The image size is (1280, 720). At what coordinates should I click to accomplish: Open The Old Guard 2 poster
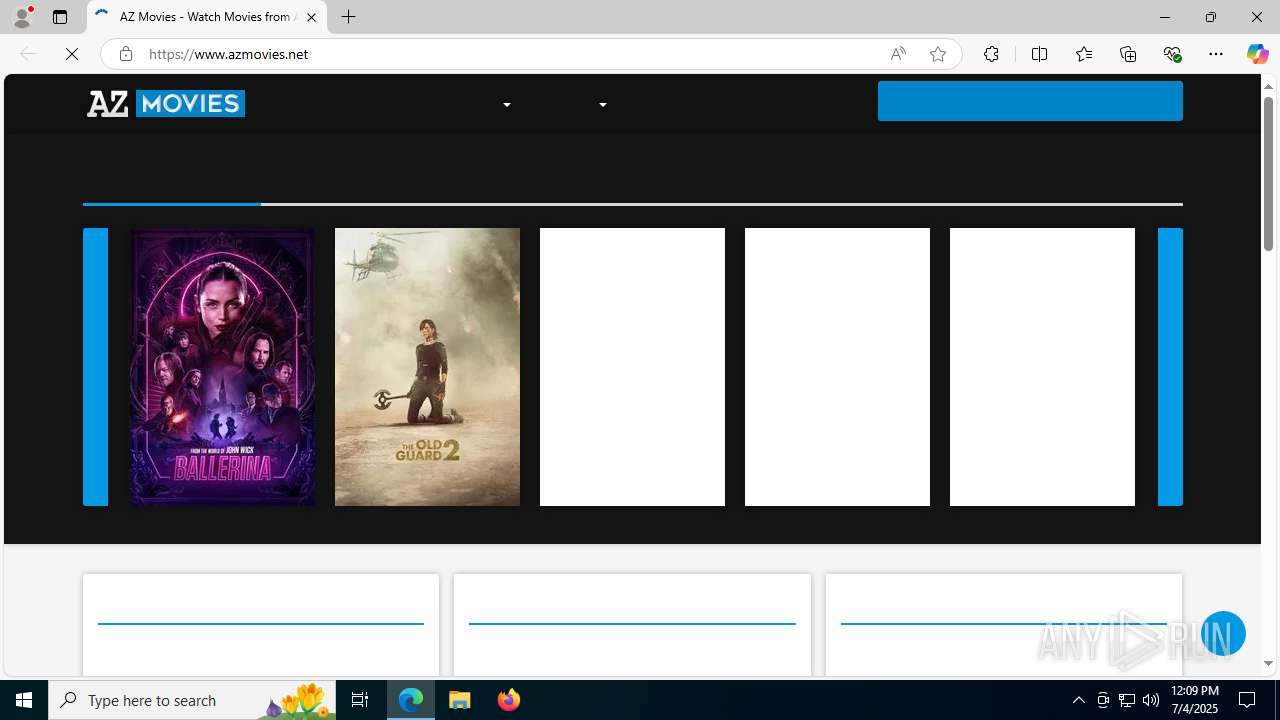pyautogui.click(x=427, y=367)
